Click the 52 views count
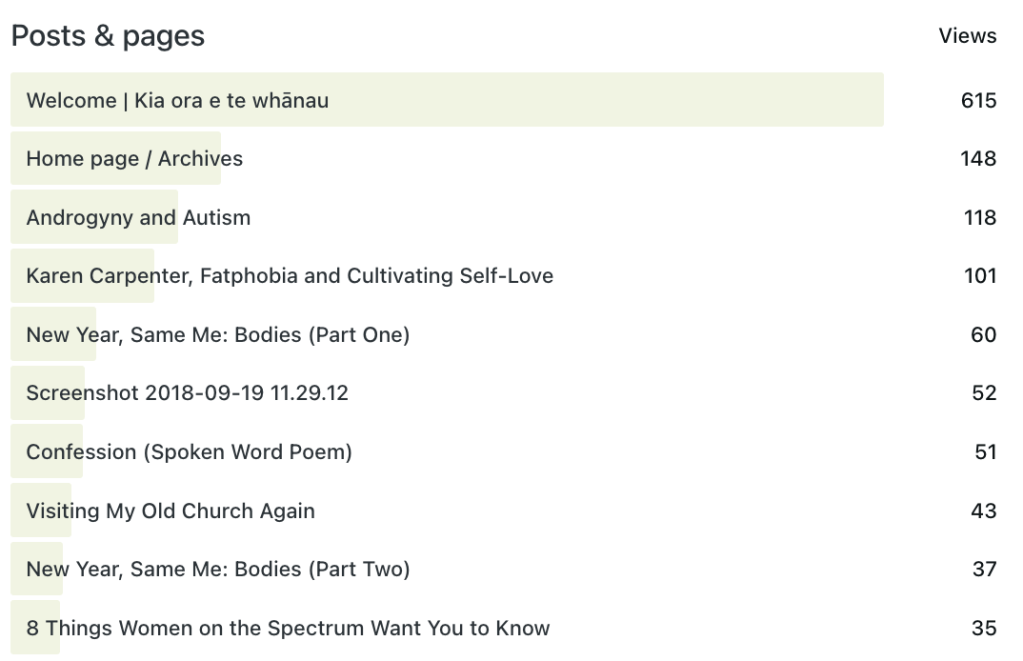 tap(983, 393)
